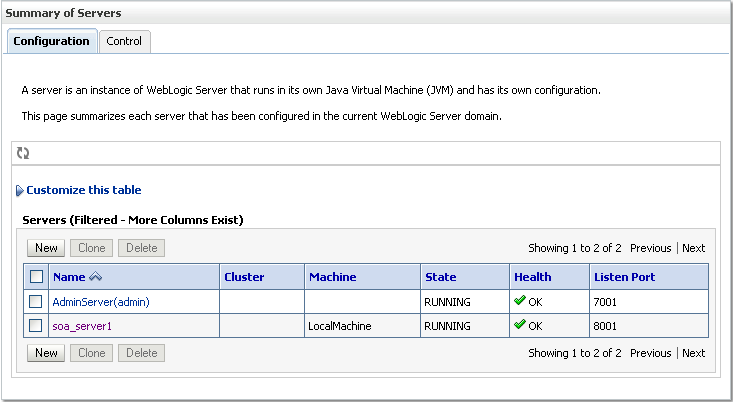The height and width of the screenshot is (402, 733).
Task: Open the AdminServer(admin) link
Action: pyautogui.click(x=101, y=302)
